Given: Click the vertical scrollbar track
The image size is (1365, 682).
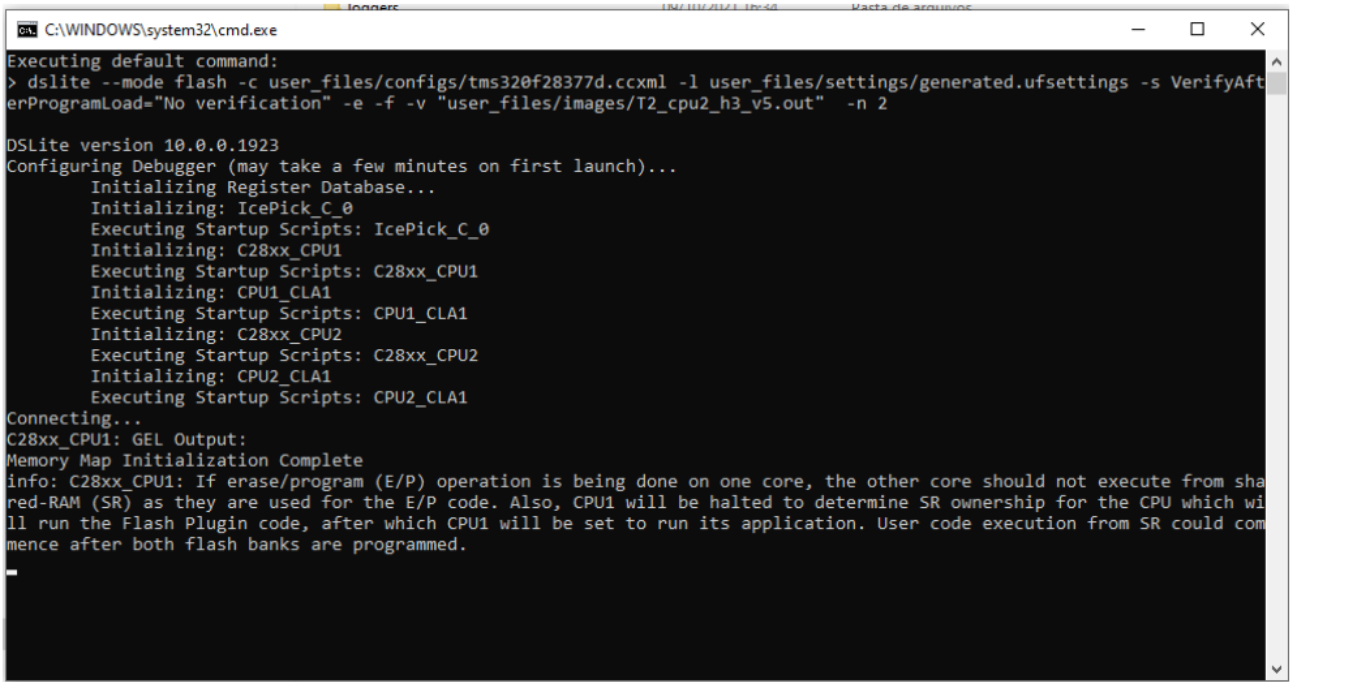Looking at the screenshot, I should [1277, 360].
